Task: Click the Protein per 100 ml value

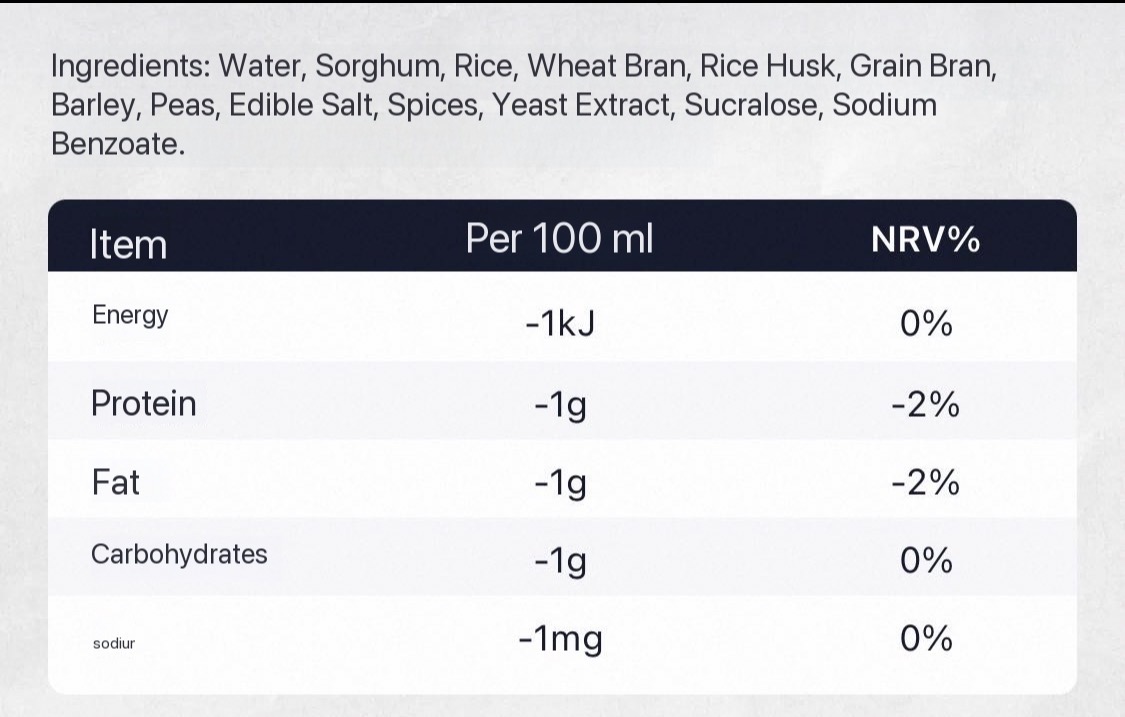Action: coord(559,406)
